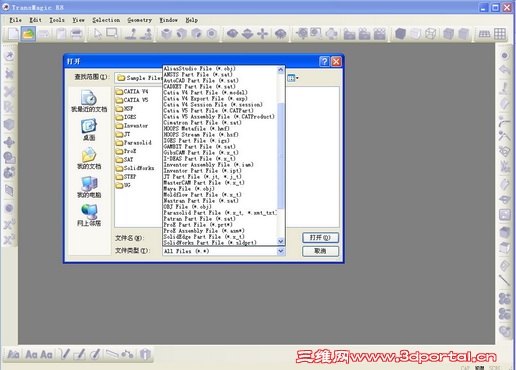
Task: Click the dialog help question-mark button
Action: (324, 61)
